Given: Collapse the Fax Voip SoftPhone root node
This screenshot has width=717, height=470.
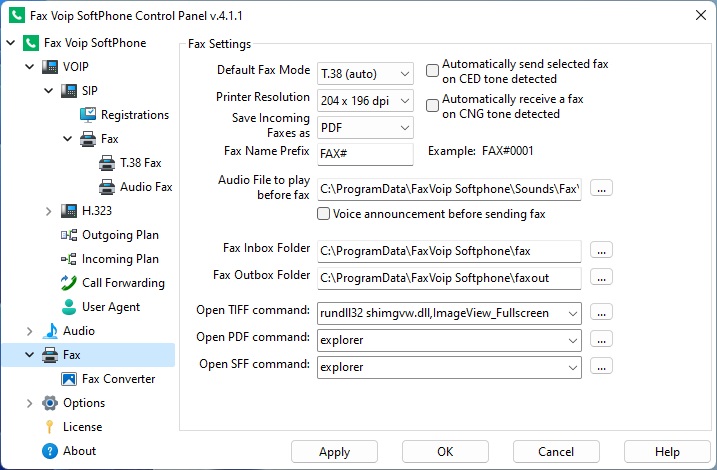Looking at the screenshot, I should coord(11,43).
